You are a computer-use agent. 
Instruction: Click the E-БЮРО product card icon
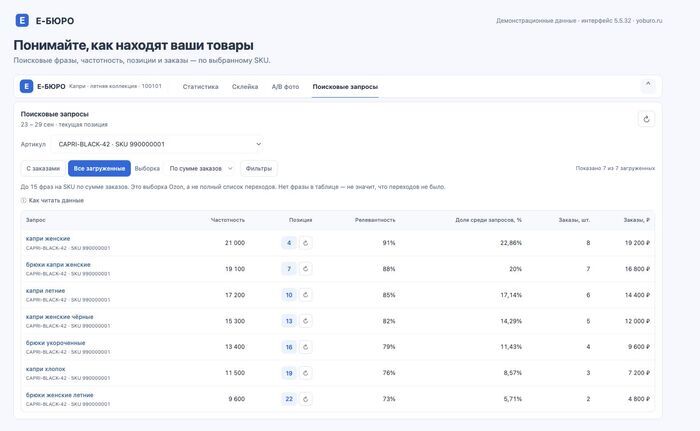26,86
